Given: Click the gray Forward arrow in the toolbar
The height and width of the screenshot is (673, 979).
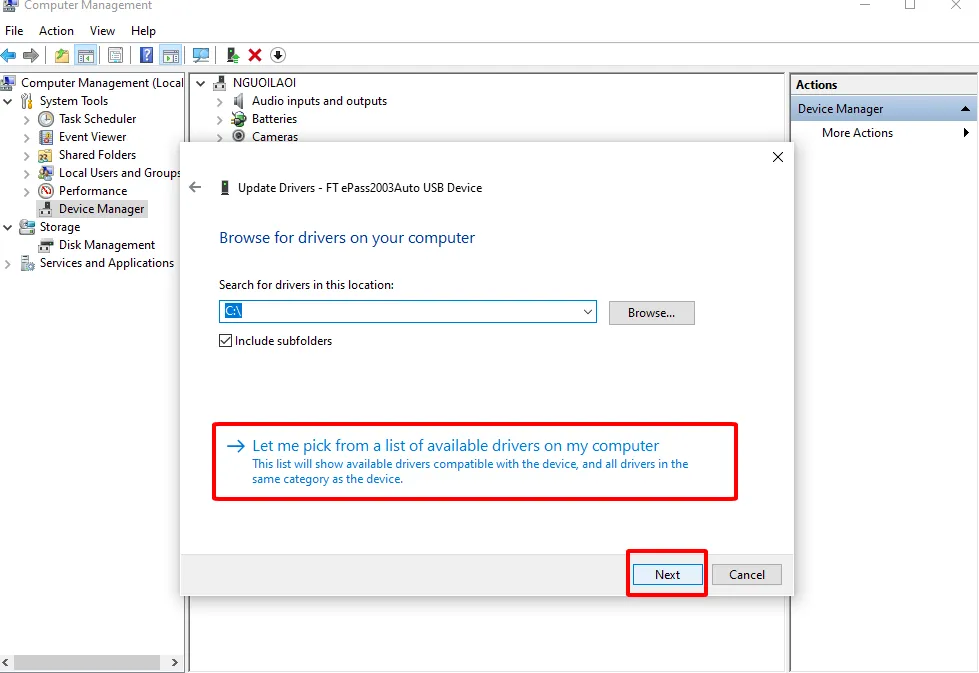Looking at the screenshot, I should (31, 56).
